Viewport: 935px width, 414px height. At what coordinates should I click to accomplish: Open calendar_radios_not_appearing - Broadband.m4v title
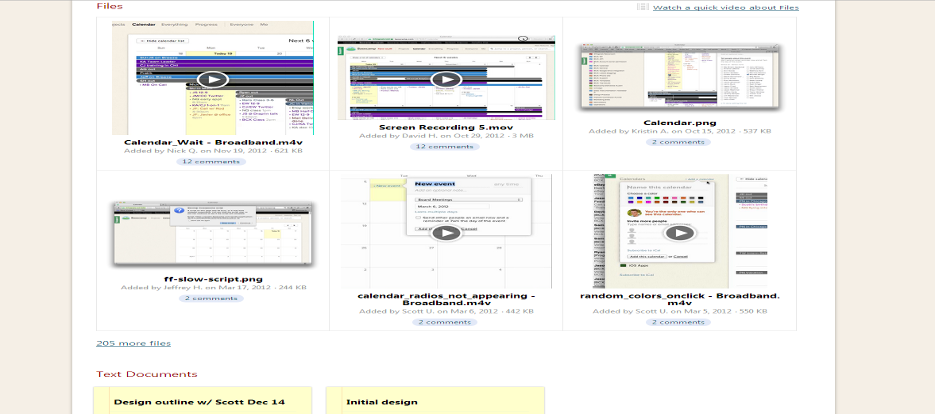pos(446,299)
